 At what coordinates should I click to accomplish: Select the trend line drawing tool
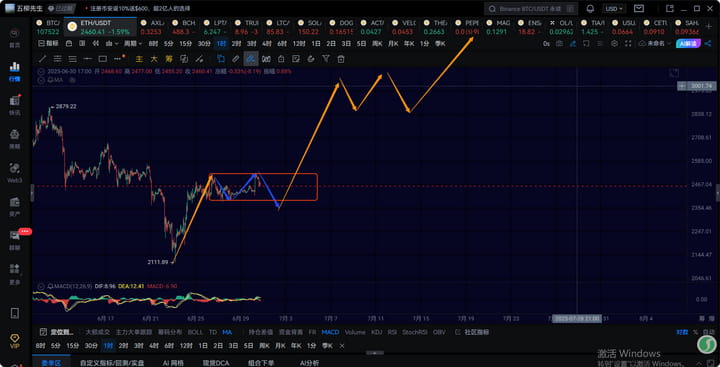point(42,59)
